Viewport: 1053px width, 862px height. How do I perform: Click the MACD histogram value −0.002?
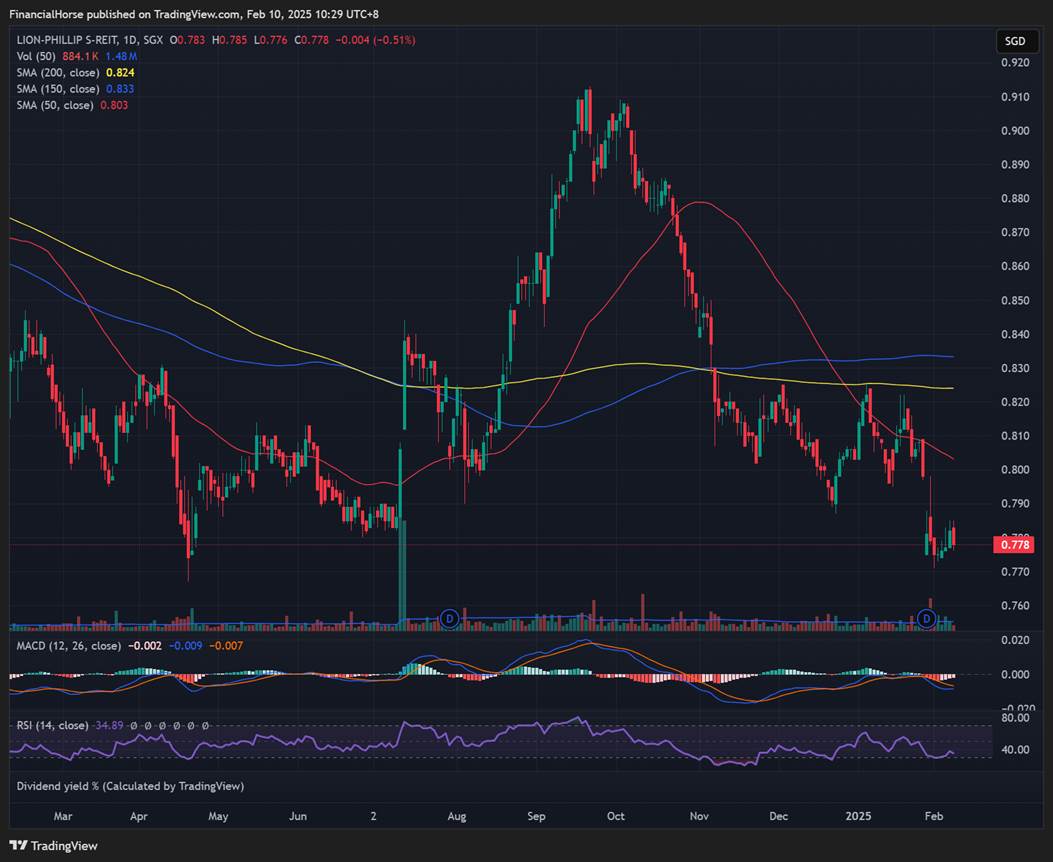click(144, 646)
